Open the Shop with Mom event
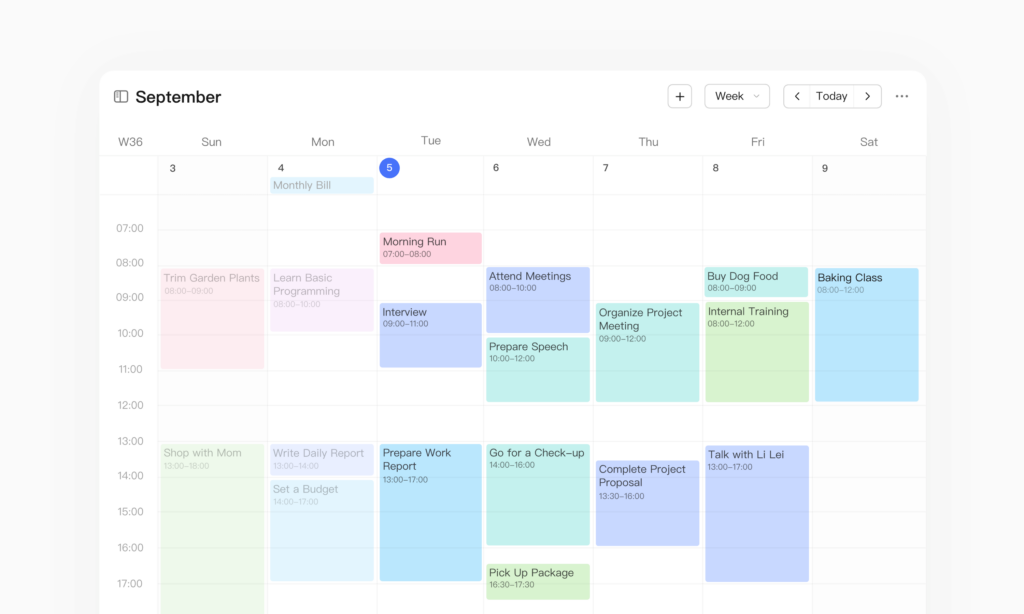This screenshot has height=614, width=1024. click(x=212, y=528)
